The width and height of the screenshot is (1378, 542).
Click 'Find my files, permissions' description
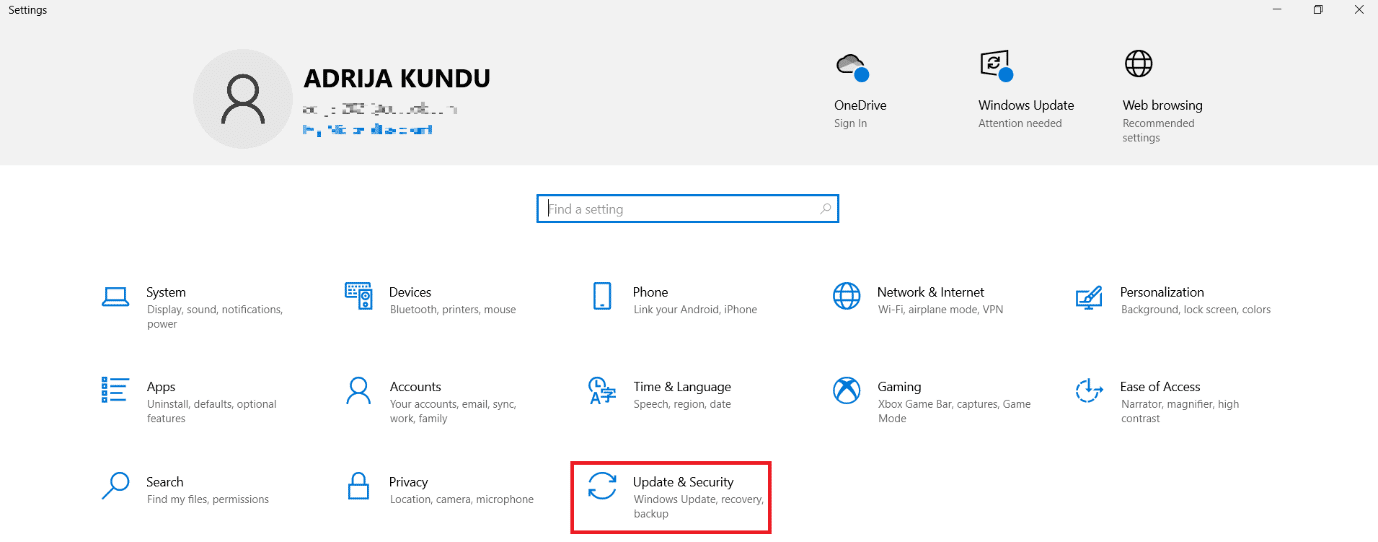[207, 499]
